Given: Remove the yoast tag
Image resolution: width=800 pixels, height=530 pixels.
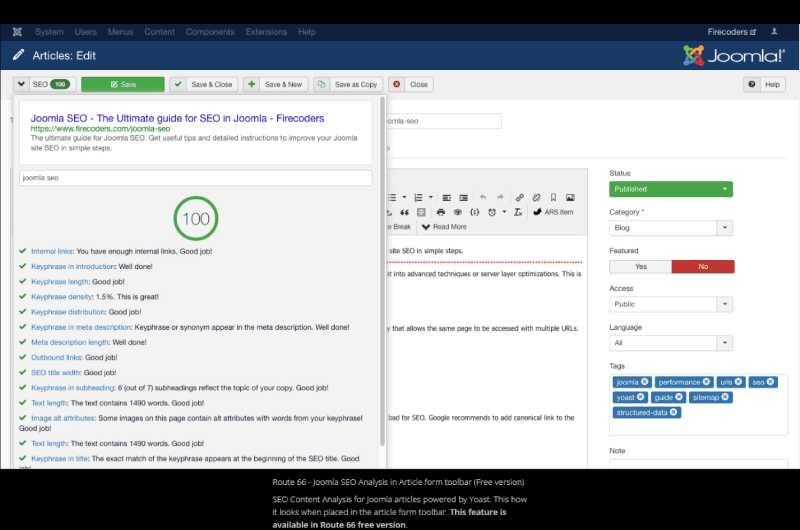Looking at the screenshot, I should point(640,397).
